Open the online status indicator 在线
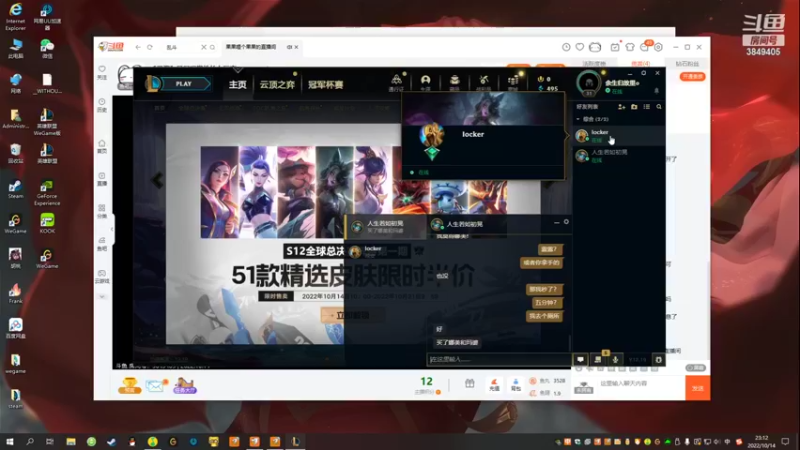800x450 pixels. pyautogui.click(x=614, y=91)
